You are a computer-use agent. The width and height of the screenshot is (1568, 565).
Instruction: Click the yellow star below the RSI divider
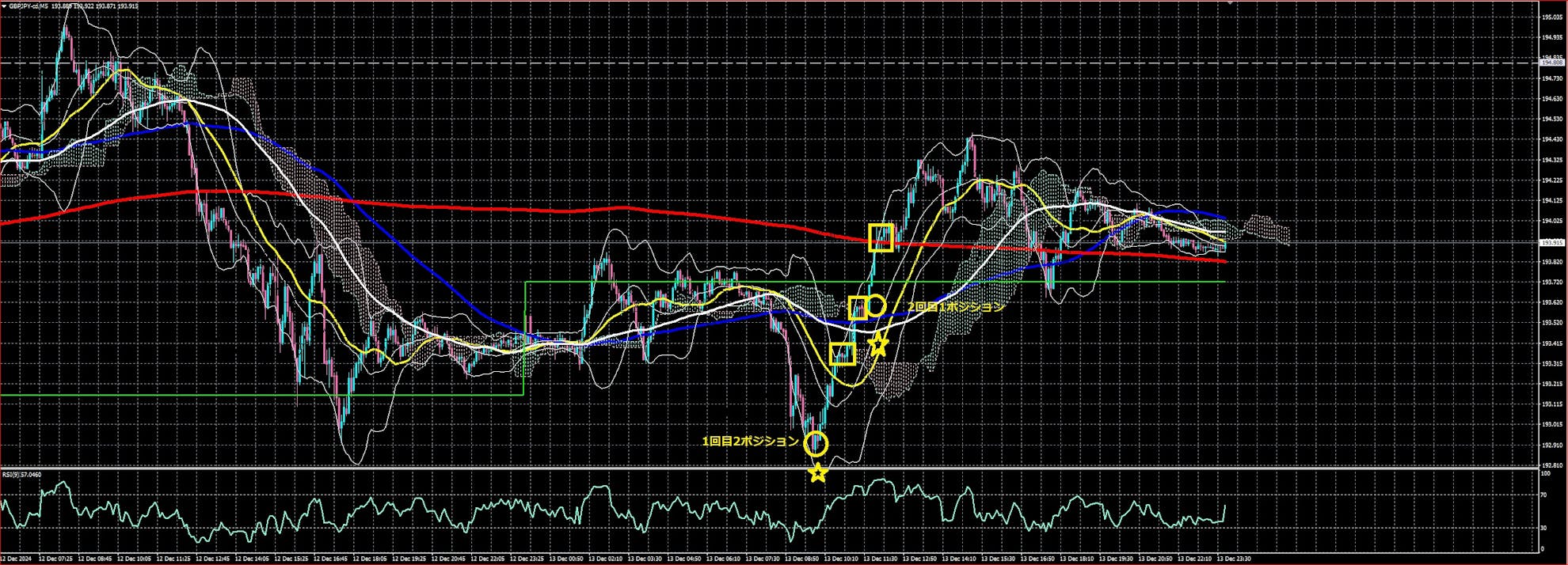click(818, 473)
